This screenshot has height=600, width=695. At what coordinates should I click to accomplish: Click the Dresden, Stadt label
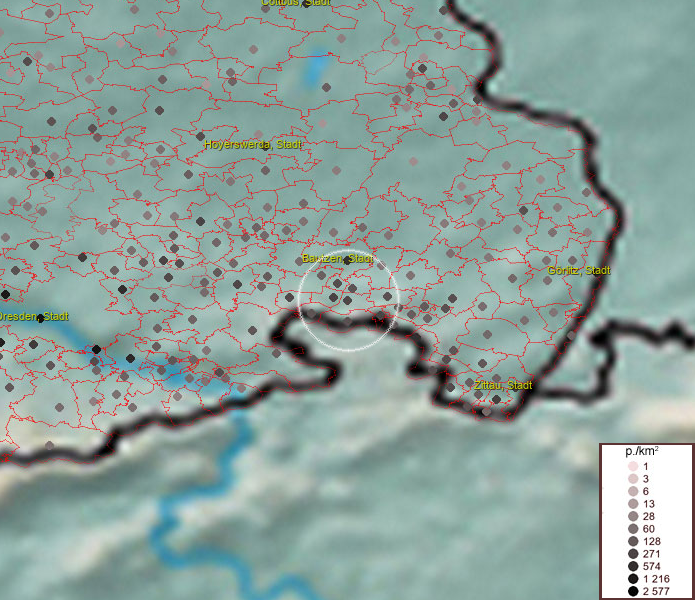coord(16,316)
